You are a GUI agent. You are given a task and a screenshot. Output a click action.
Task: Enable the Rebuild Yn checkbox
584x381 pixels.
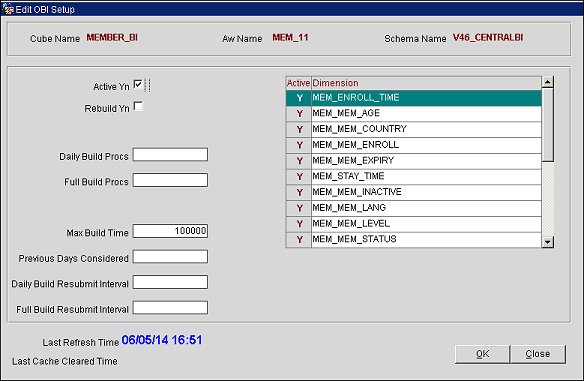click(138, 107)
